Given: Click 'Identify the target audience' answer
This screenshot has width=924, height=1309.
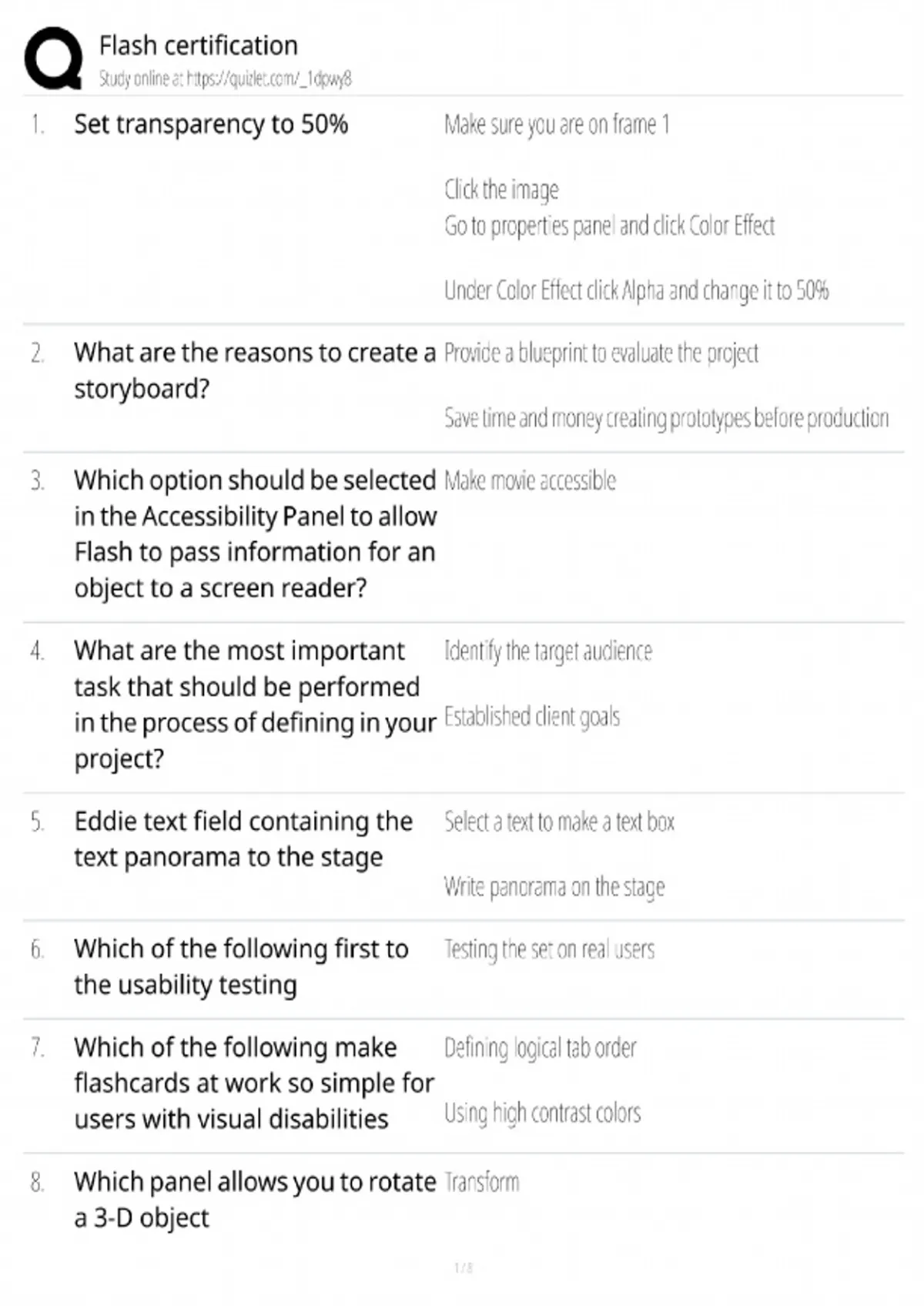Looking at the screenshot, I should (547, 652).
